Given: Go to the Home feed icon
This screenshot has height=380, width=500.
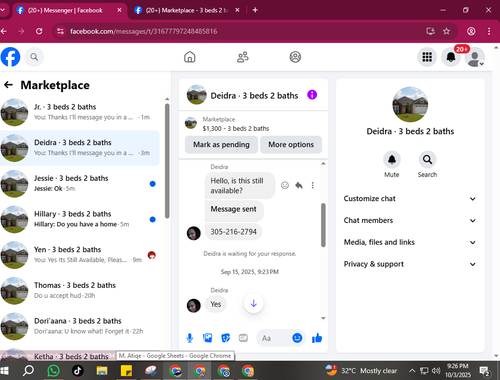Looking at the screenshot, I should pos(190,57).
